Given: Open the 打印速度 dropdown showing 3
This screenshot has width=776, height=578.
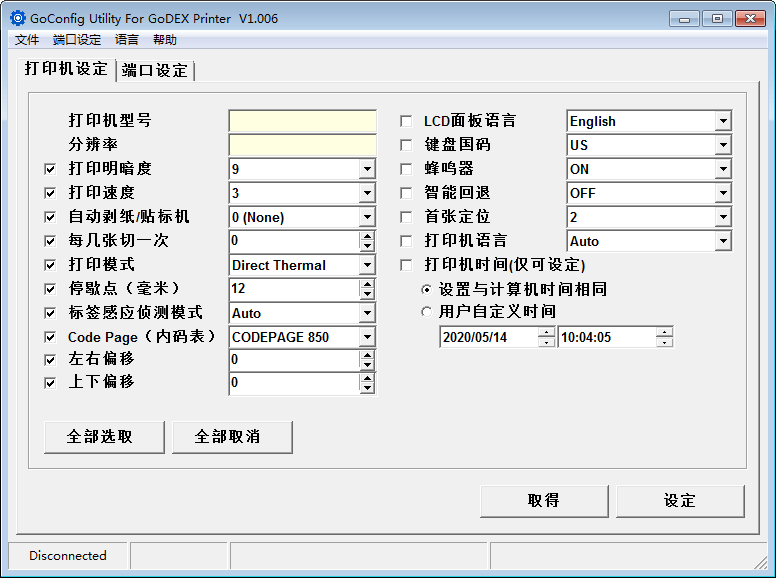Looking at the screenshot, I should 367,193.
